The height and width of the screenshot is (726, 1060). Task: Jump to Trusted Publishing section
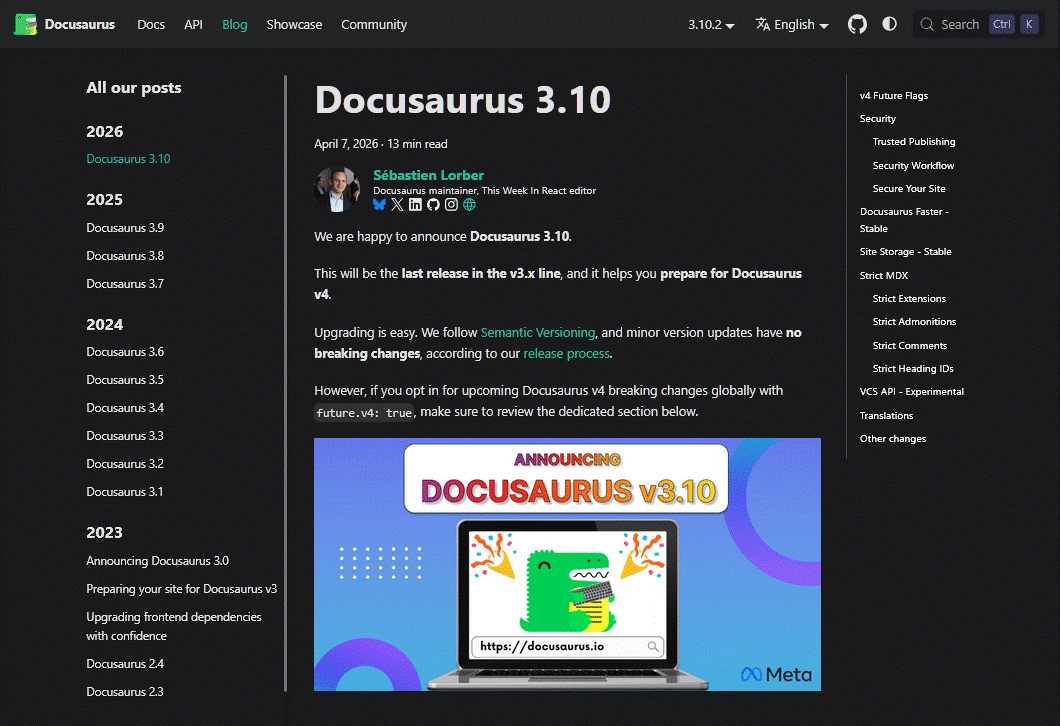pos(914,141)
